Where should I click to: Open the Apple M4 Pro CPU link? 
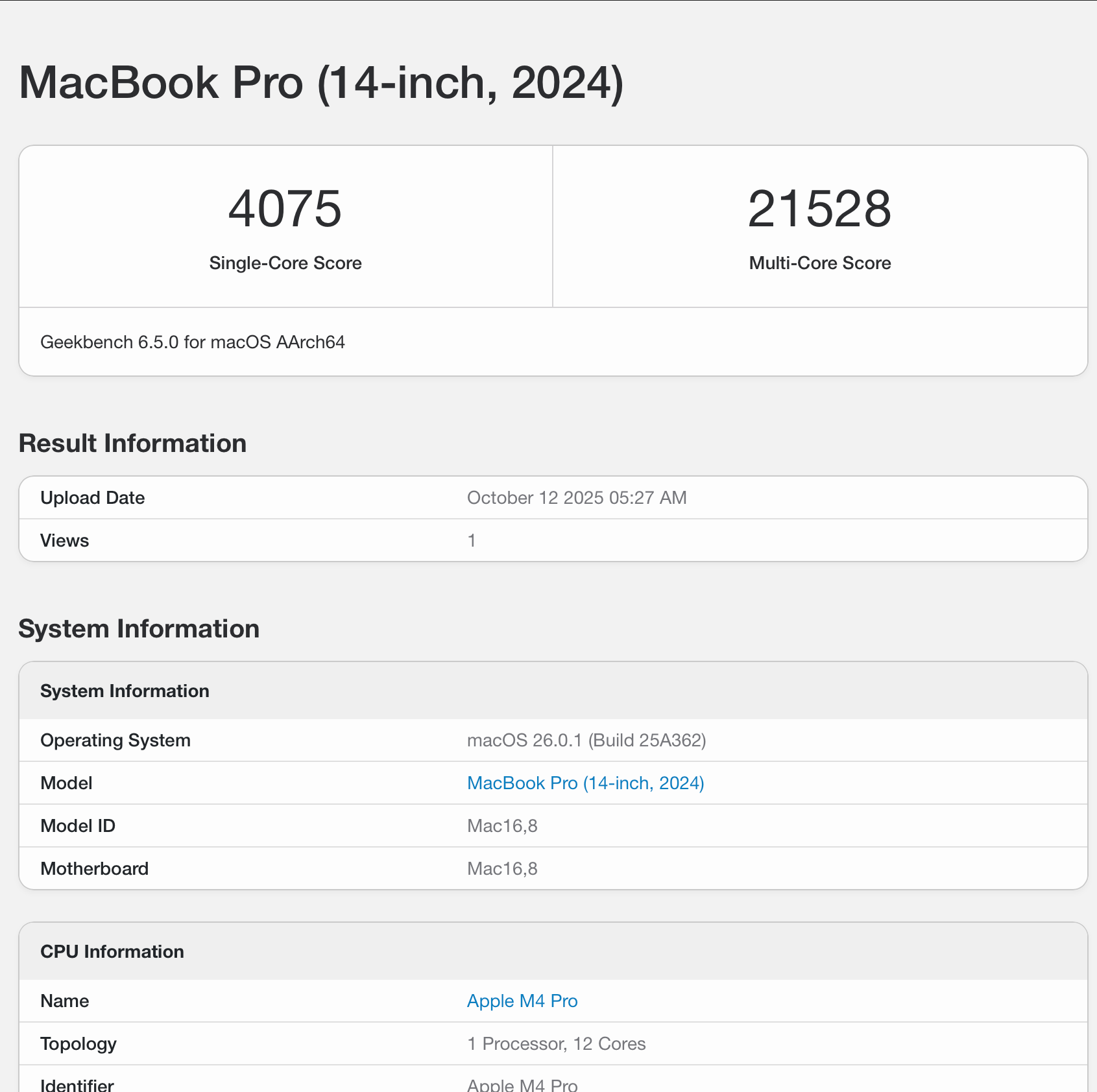point(522,1001)
